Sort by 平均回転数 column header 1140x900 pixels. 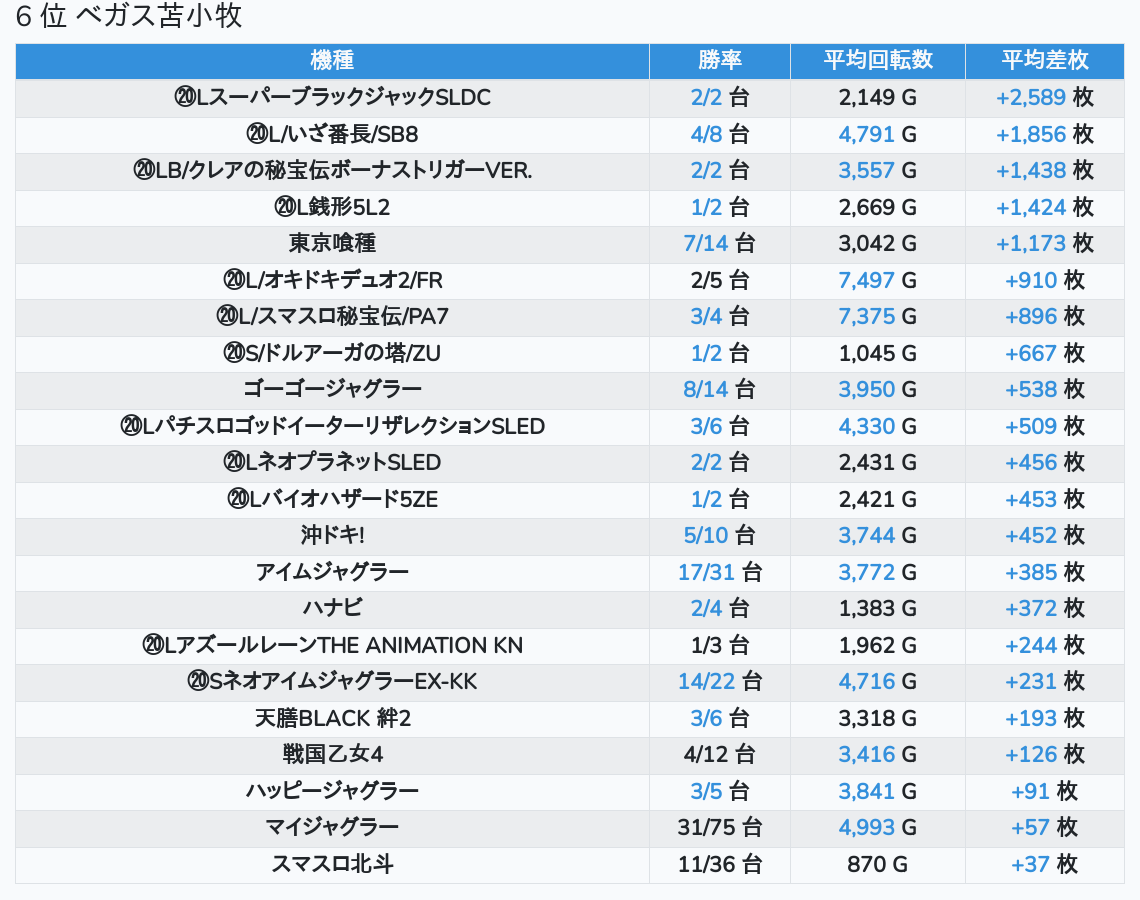point(877,60)
